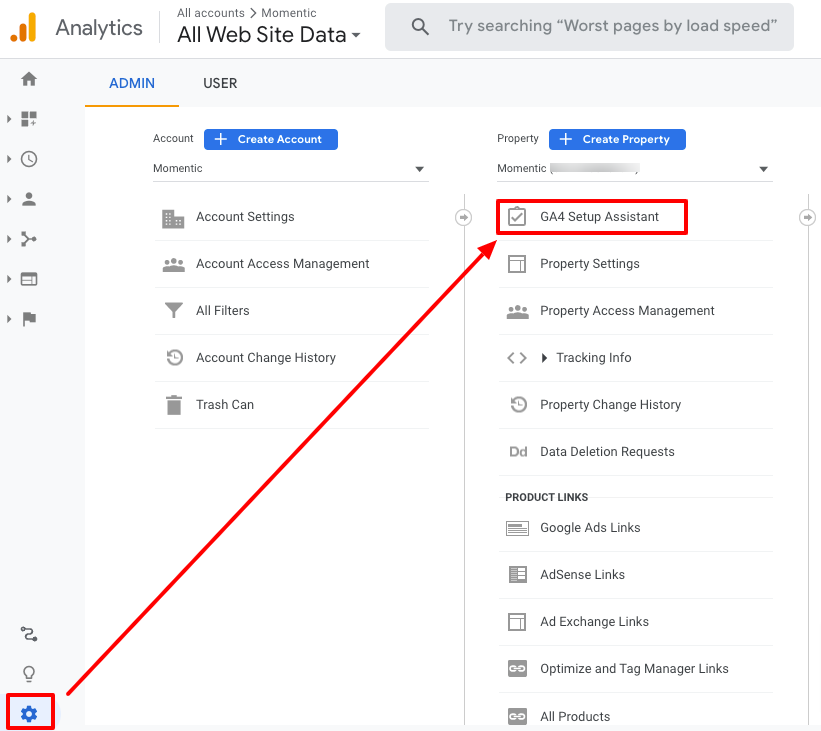Open the Account Momentic dropdown
Viewport: 821px width, 731px height.
coord(291,169)
